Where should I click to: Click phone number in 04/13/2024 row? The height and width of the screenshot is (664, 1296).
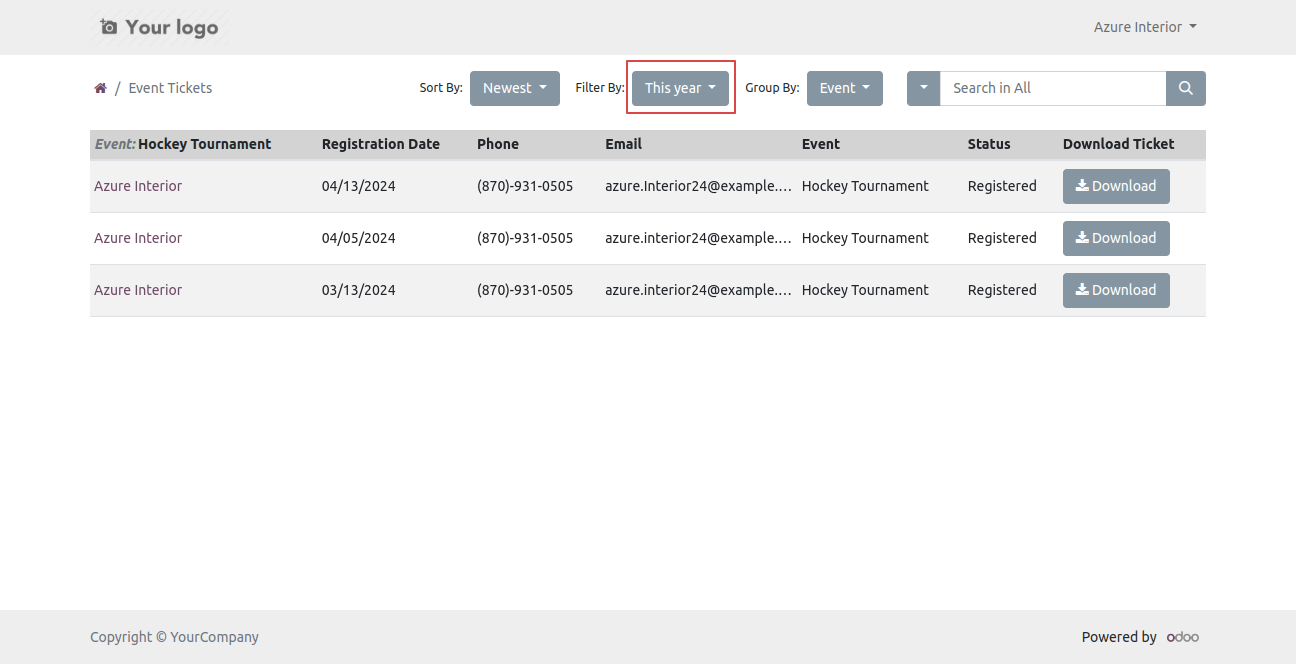(x=525, y=186)
